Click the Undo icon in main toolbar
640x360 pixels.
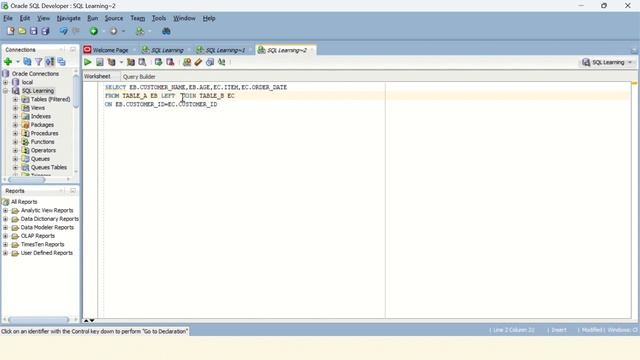point(63,31)
